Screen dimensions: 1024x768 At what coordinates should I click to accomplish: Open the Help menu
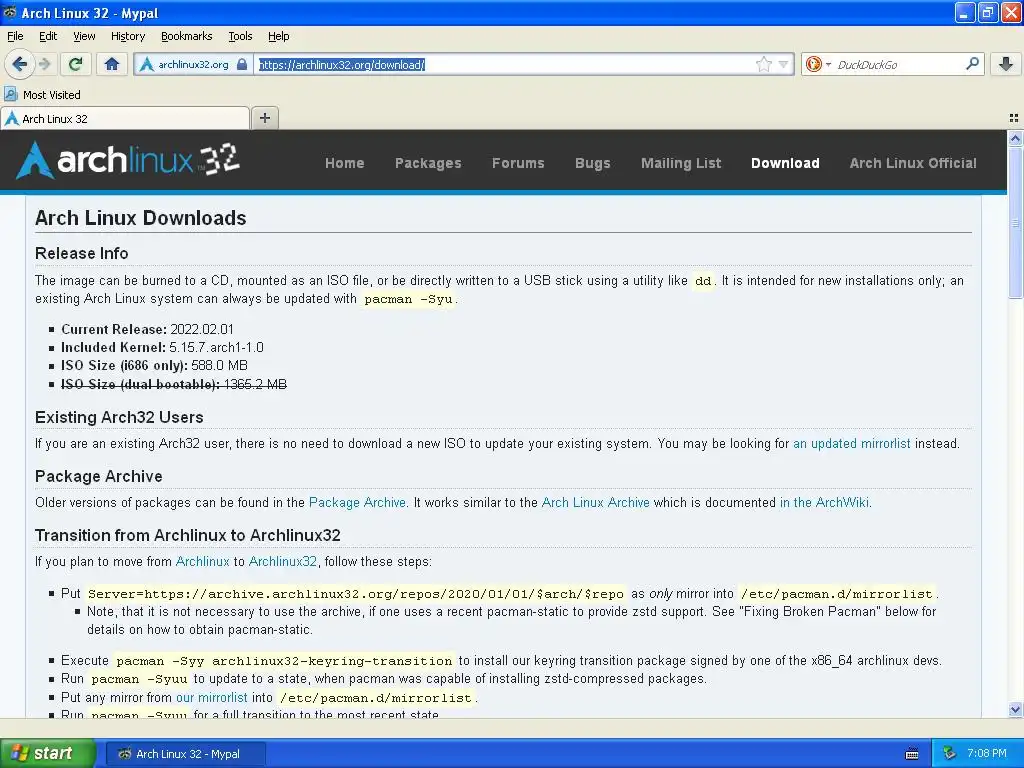(279, 36)
